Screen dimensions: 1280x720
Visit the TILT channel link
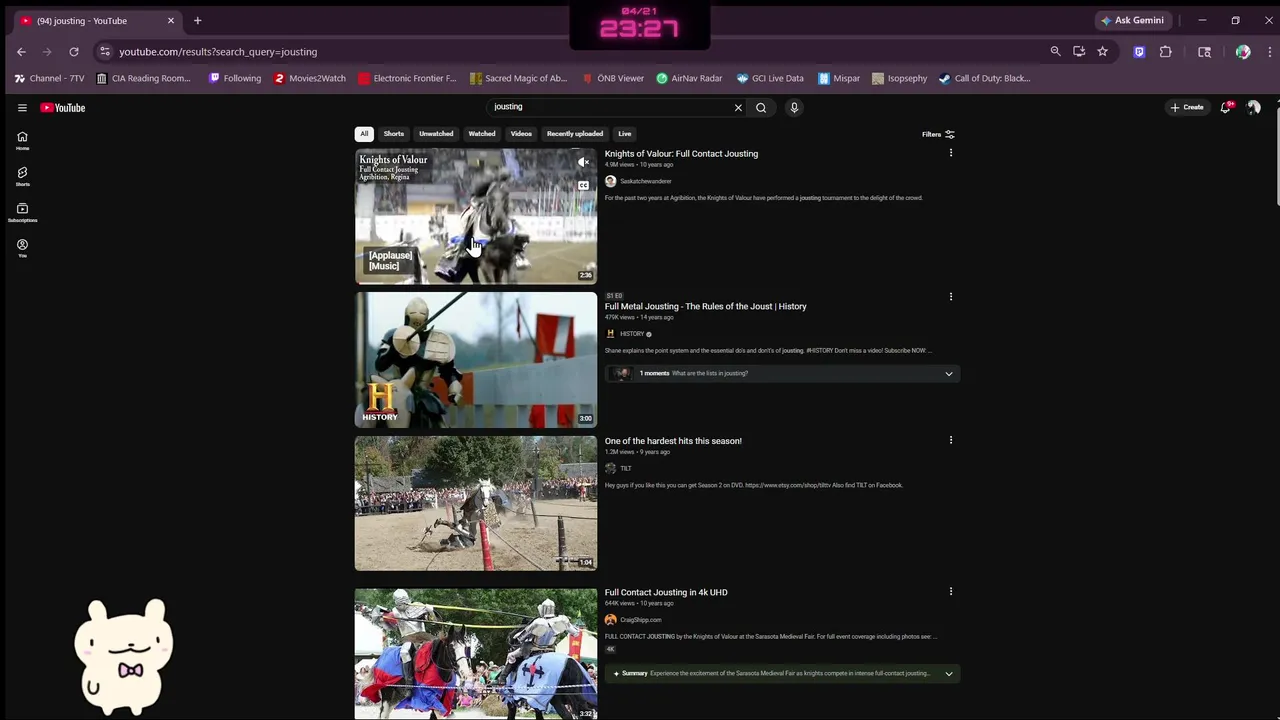(x=625, y=468)
